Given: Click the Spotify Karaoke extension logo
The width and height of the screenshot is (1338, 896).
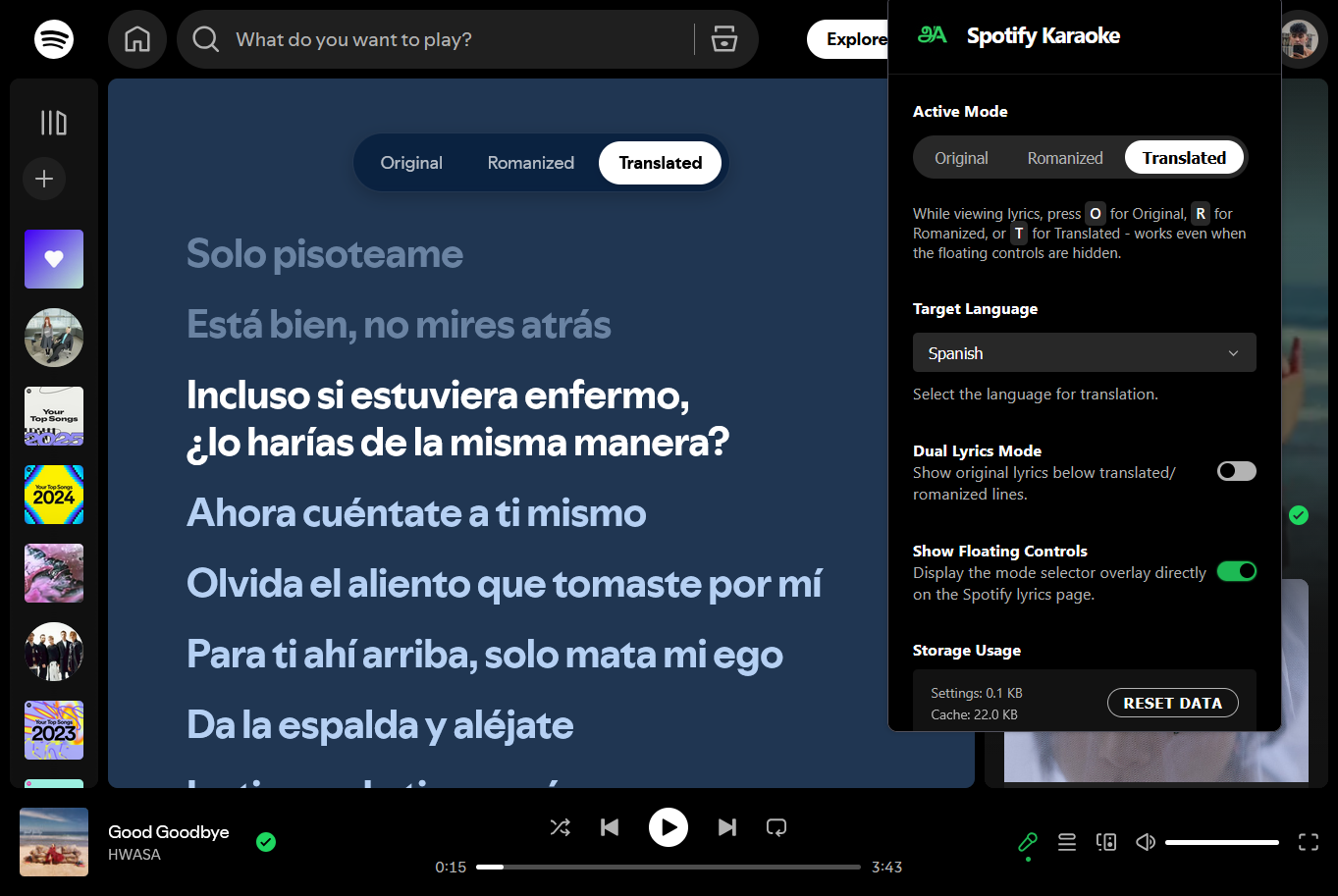Looking at the screenshot, I should [933, 35].
